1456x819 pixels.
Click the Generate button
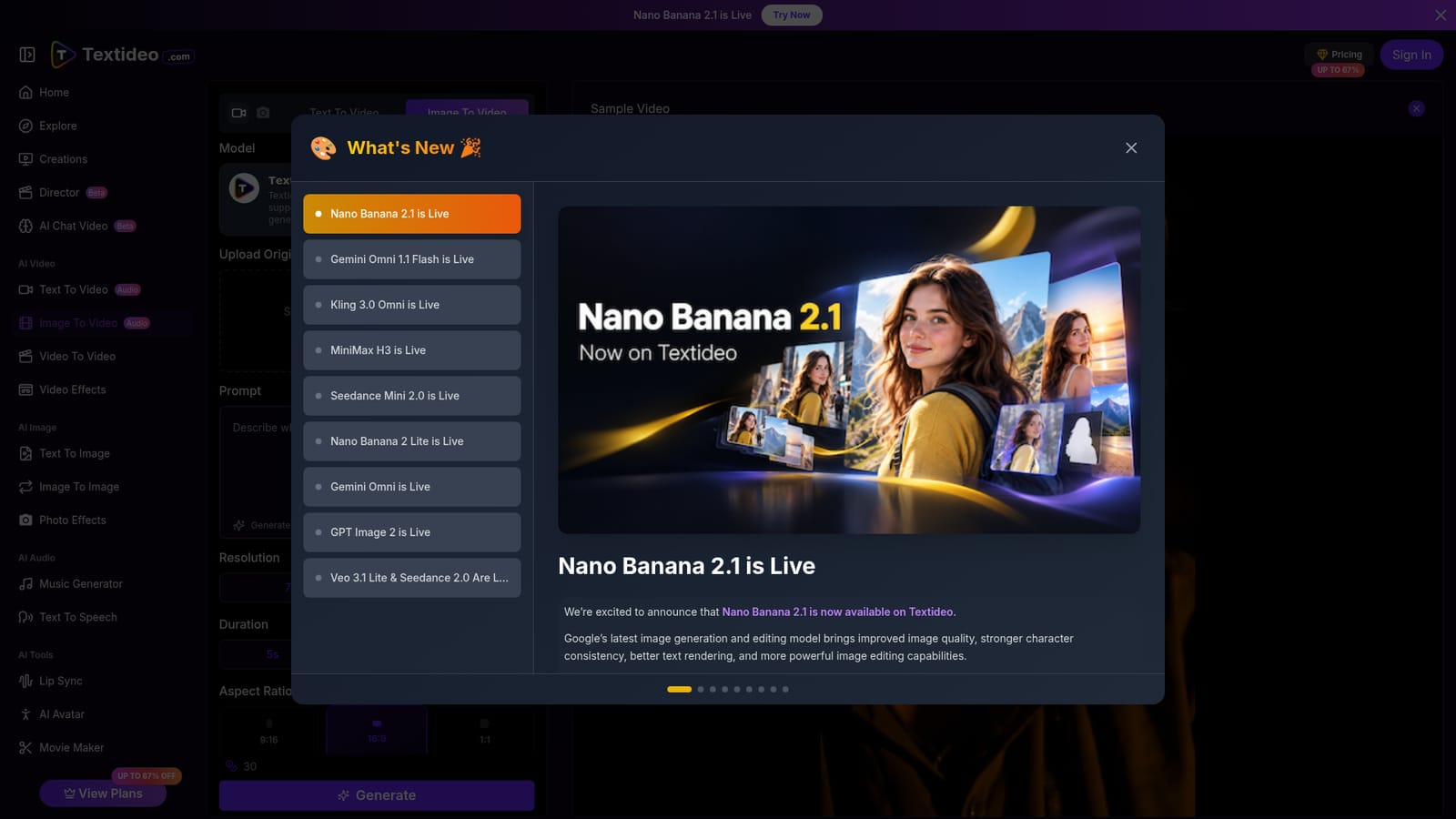[x=377, y=795]
